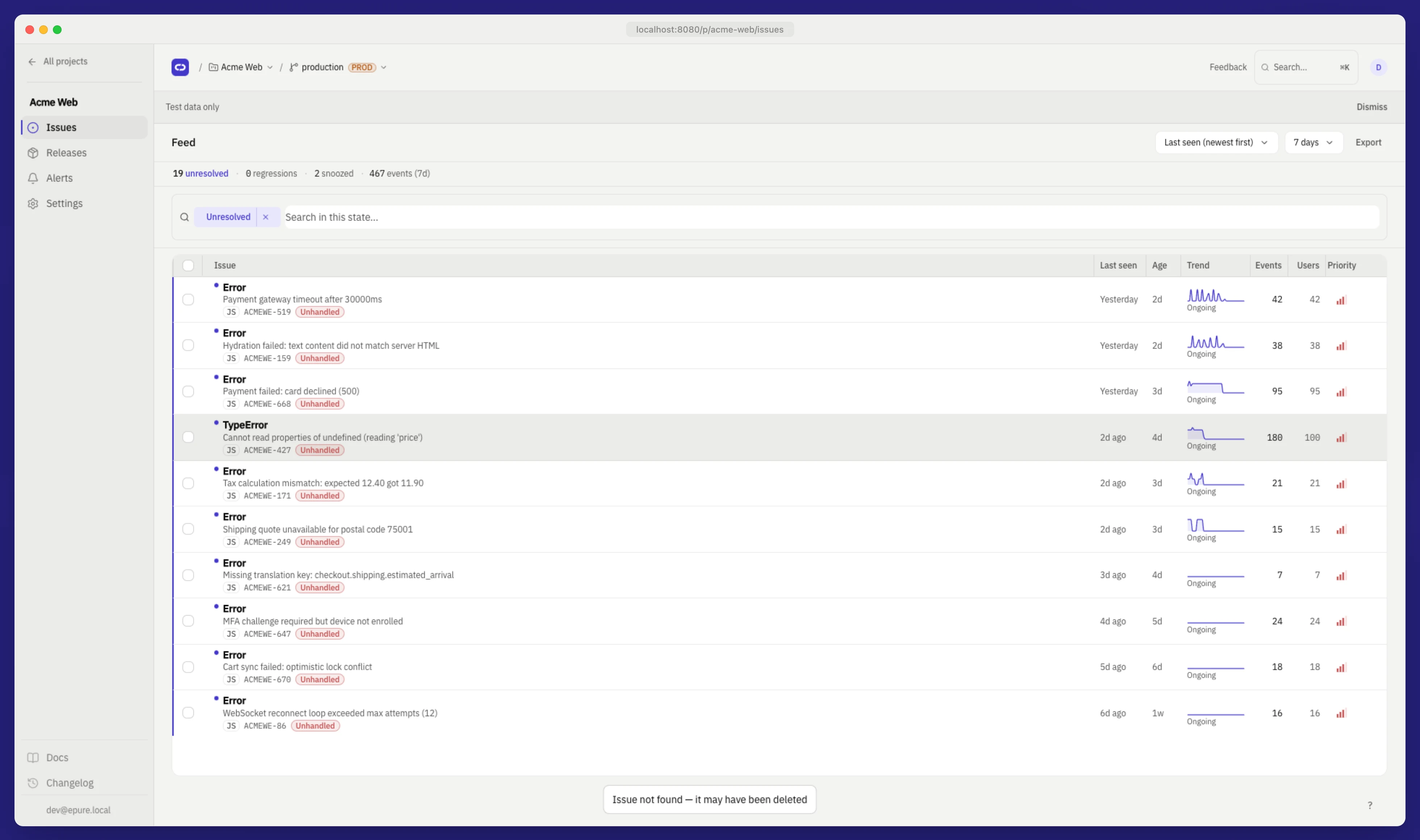The image size is (1420, 840).
Task: Click priority bars icon for ACMEWE-427
Action: [1341, 437]
